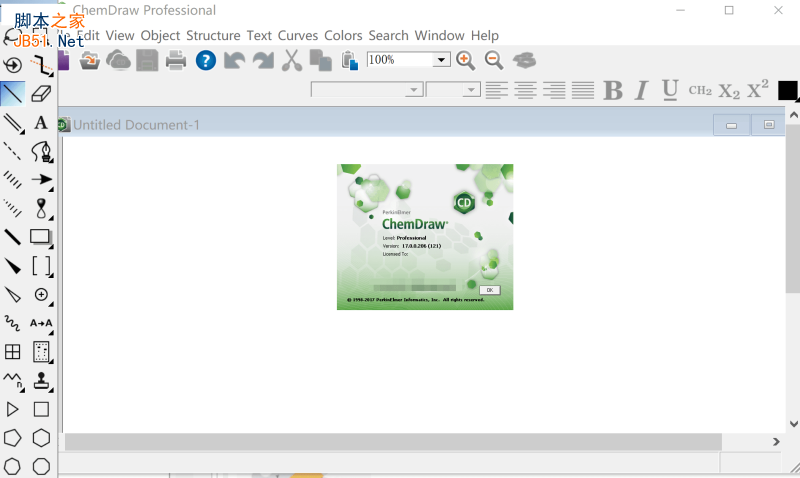Click the Open file toolbar icon
This screenshot has width=800, height=478.
[90, 60]
